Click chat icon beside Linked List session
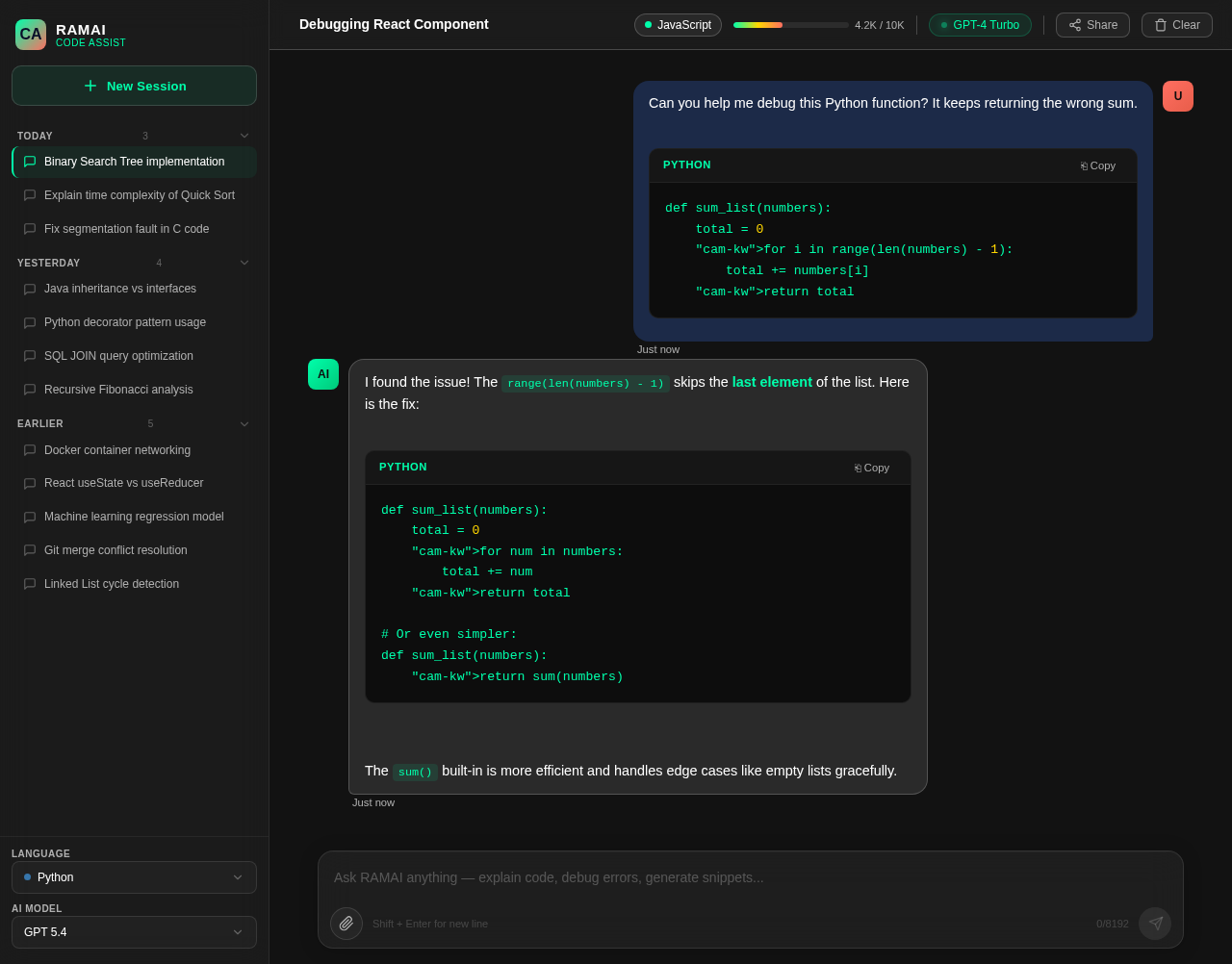The width and height of the screenshot is (1232, 964). tap(30, 584)
